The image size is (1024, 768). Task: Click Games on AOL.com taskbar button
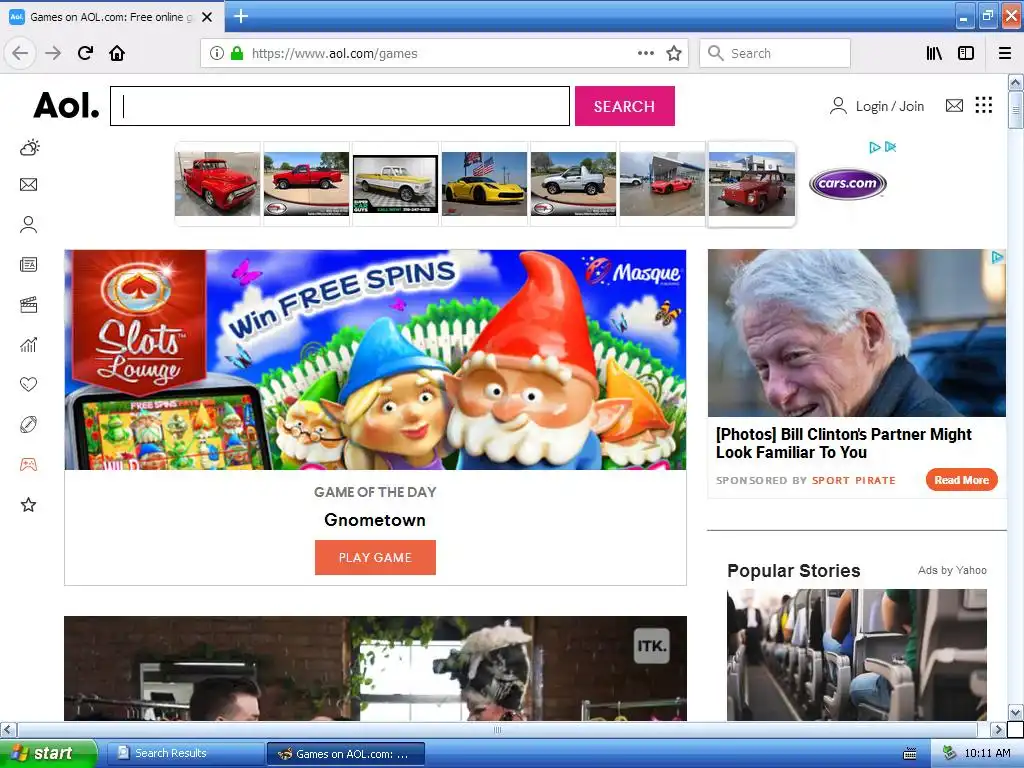pyautogui.click(x=345, y=754)
